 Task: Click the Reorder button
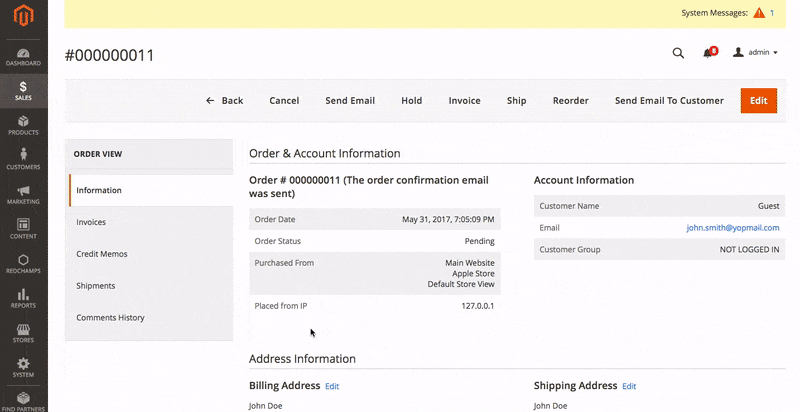(x=570, y=100)
